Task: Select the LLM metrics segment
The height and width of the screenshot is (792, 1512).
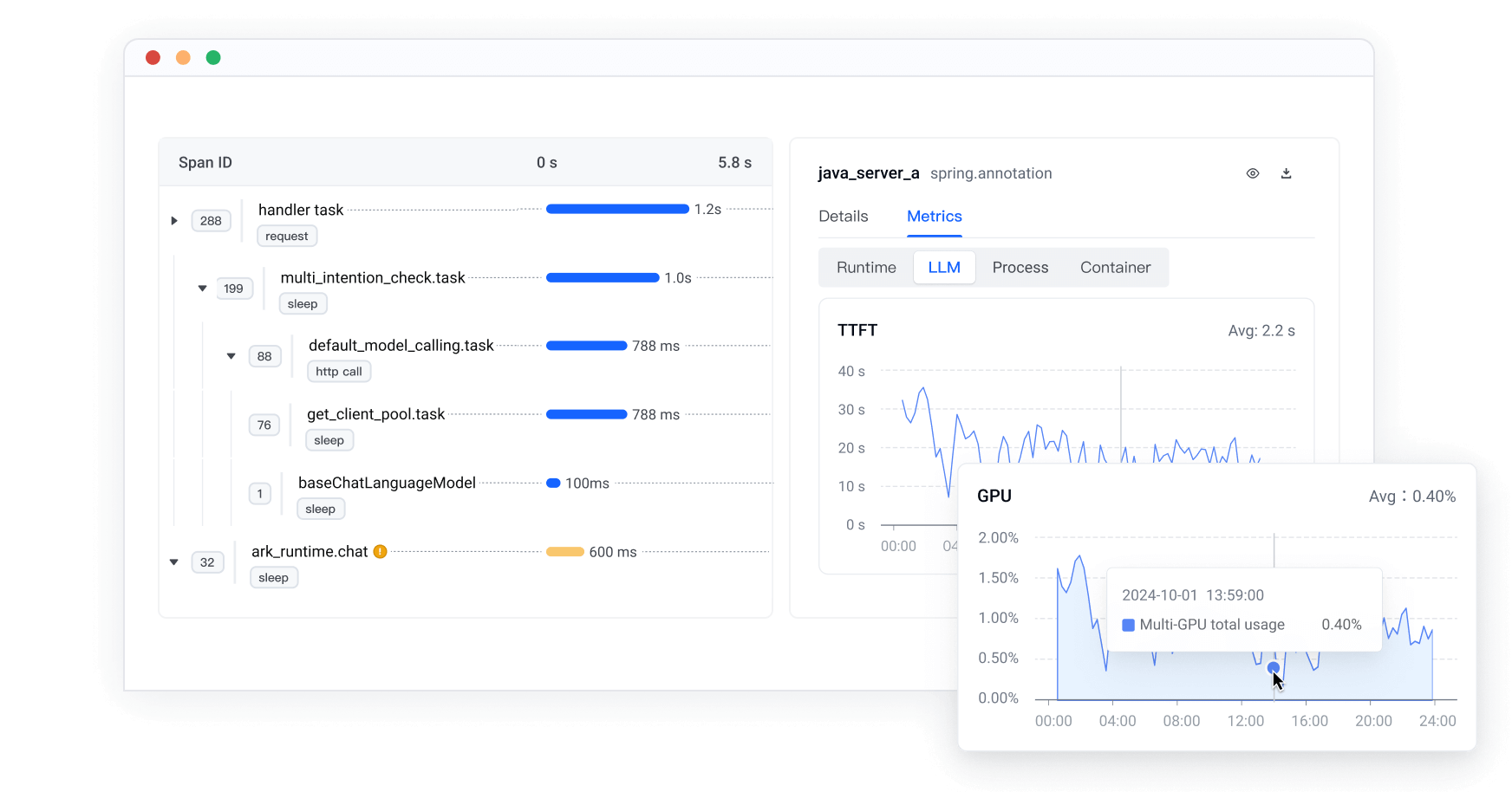Action: 943,268
